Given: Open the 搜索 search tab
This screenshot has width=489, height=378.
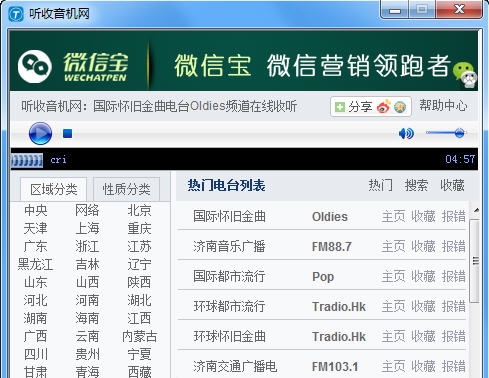Looking at the screenshot, I should click(416, 185).
